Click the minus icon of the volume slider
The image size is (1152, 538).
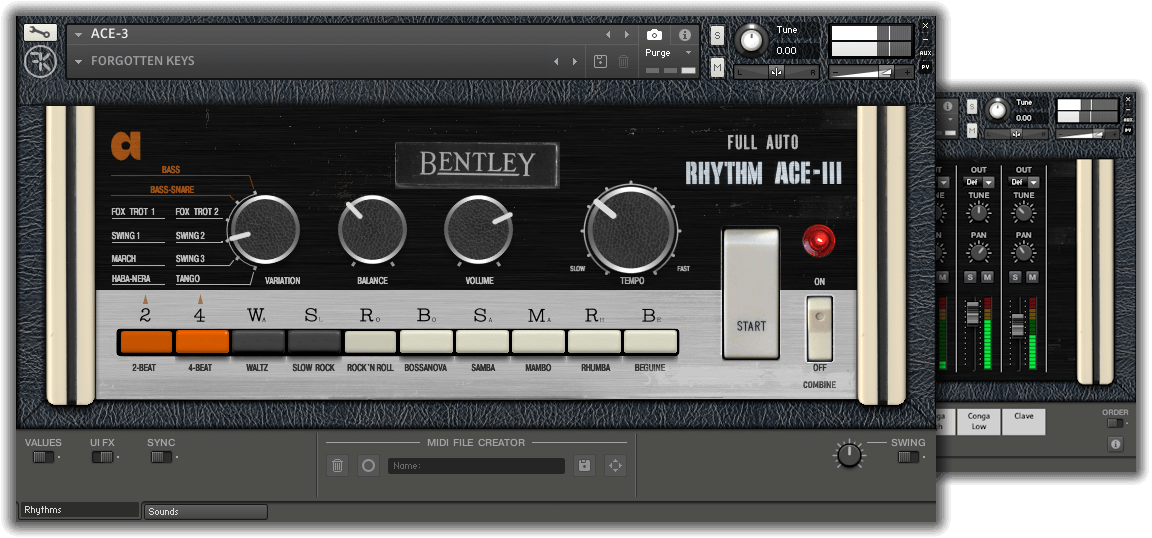point(835,72)
